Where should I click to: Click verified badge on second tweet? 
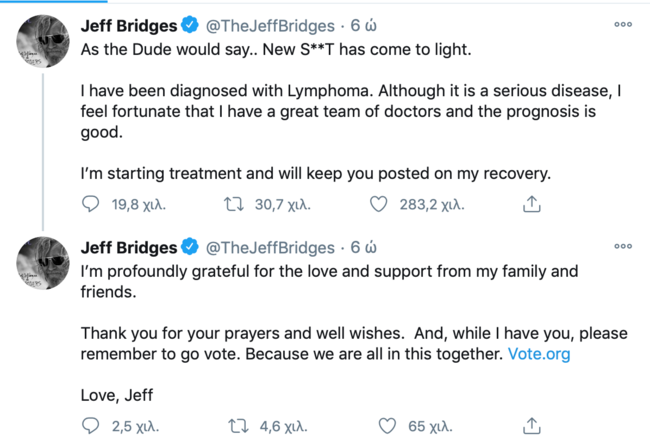point(191,247)
